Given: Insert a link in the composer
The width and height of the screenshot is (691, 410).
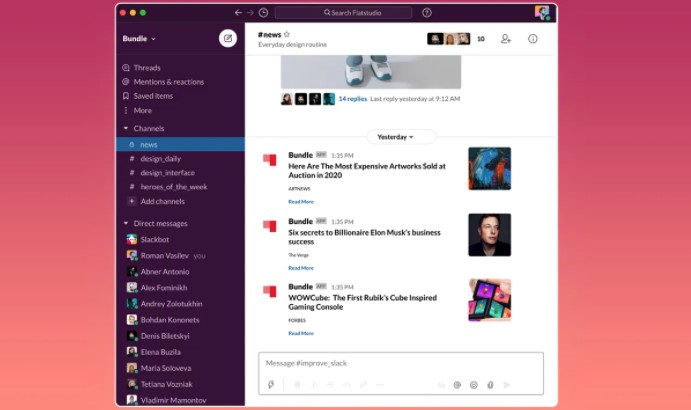Looking at the screenshot, I should tap(364, 384).
